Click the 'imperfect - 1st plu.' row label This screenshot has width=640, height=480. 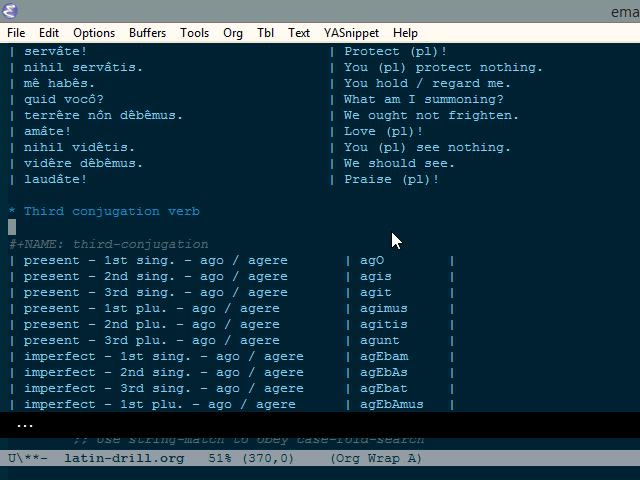[x=160, y=404]
